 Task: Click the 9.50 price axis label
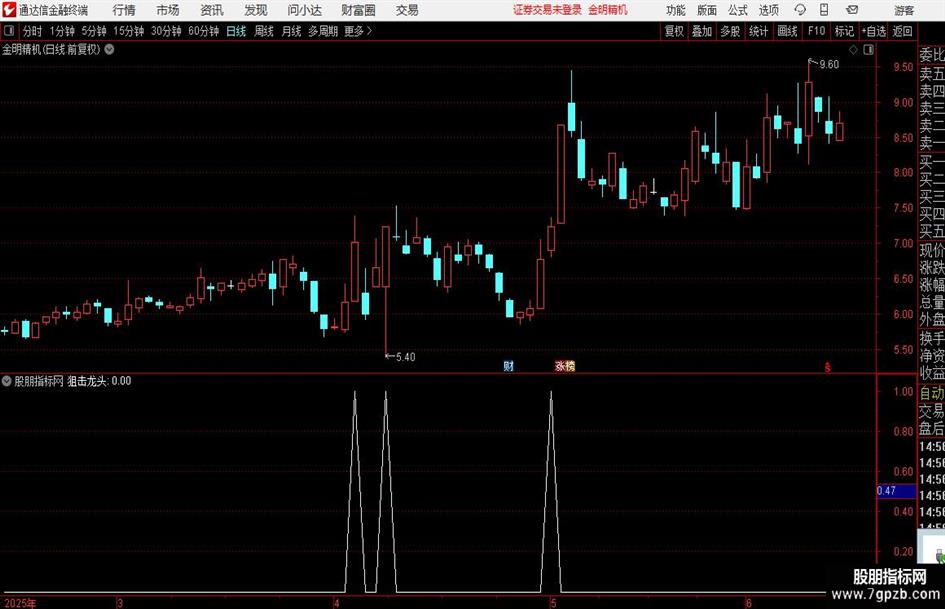[903, 67]
